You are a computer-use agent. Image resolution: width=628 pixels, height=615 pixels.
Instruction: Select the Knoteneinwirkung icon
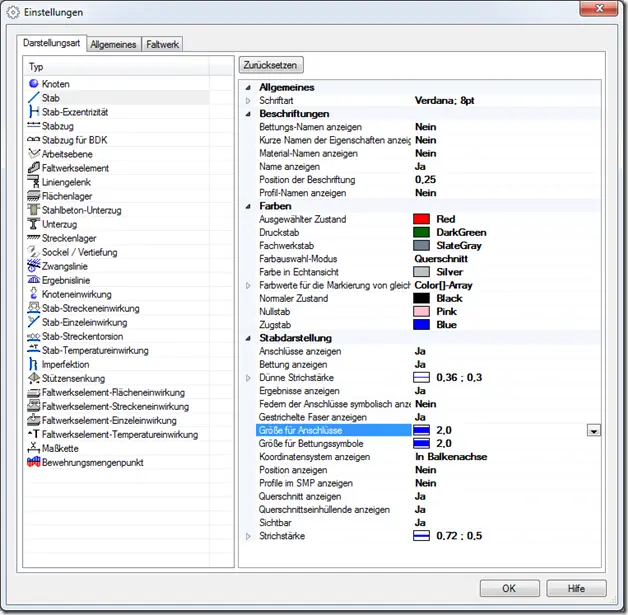click(x=34, y=293)
